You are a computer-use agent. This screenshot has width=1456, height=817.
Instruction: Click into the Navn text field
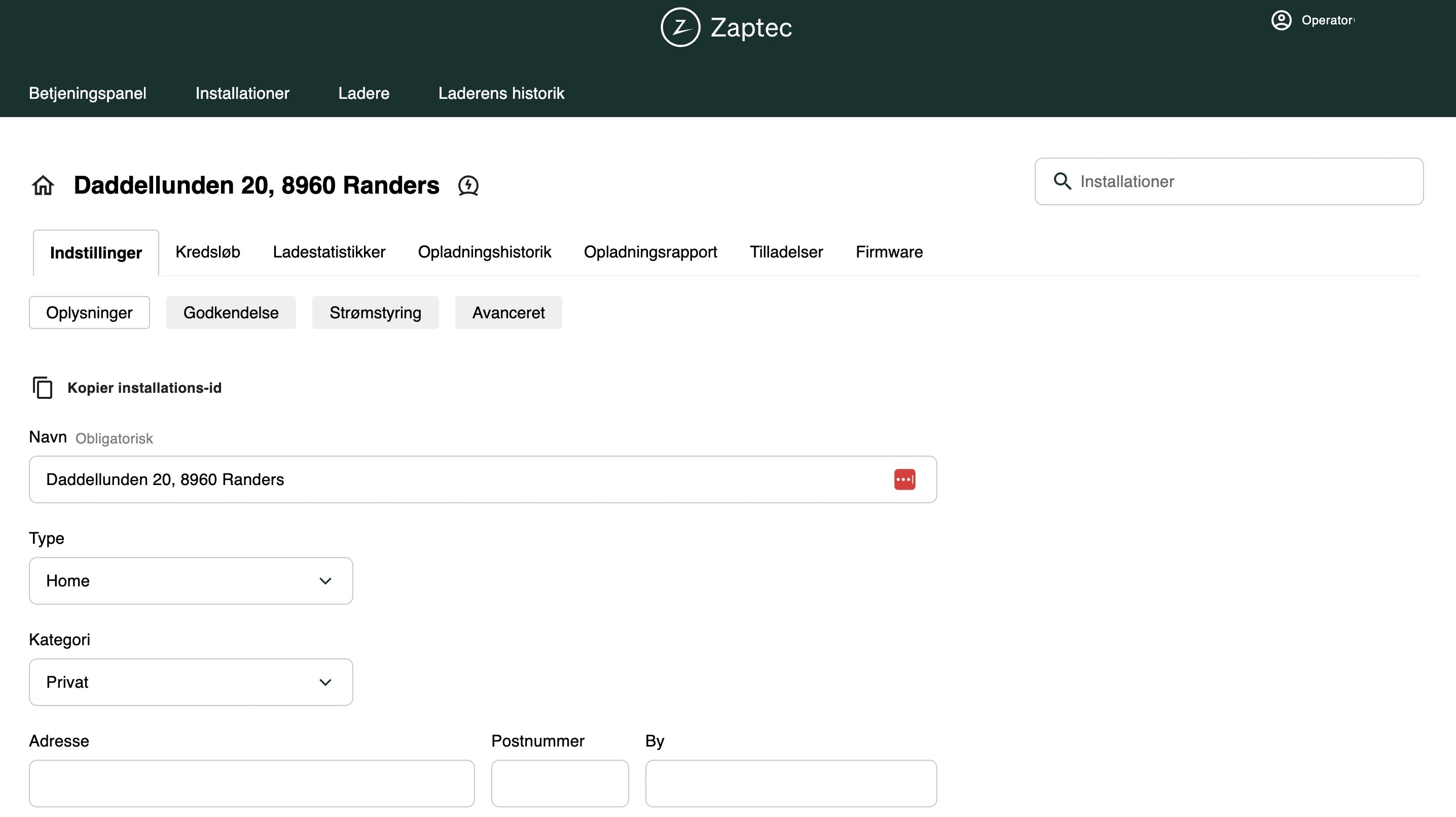click(x=483, y=479)
